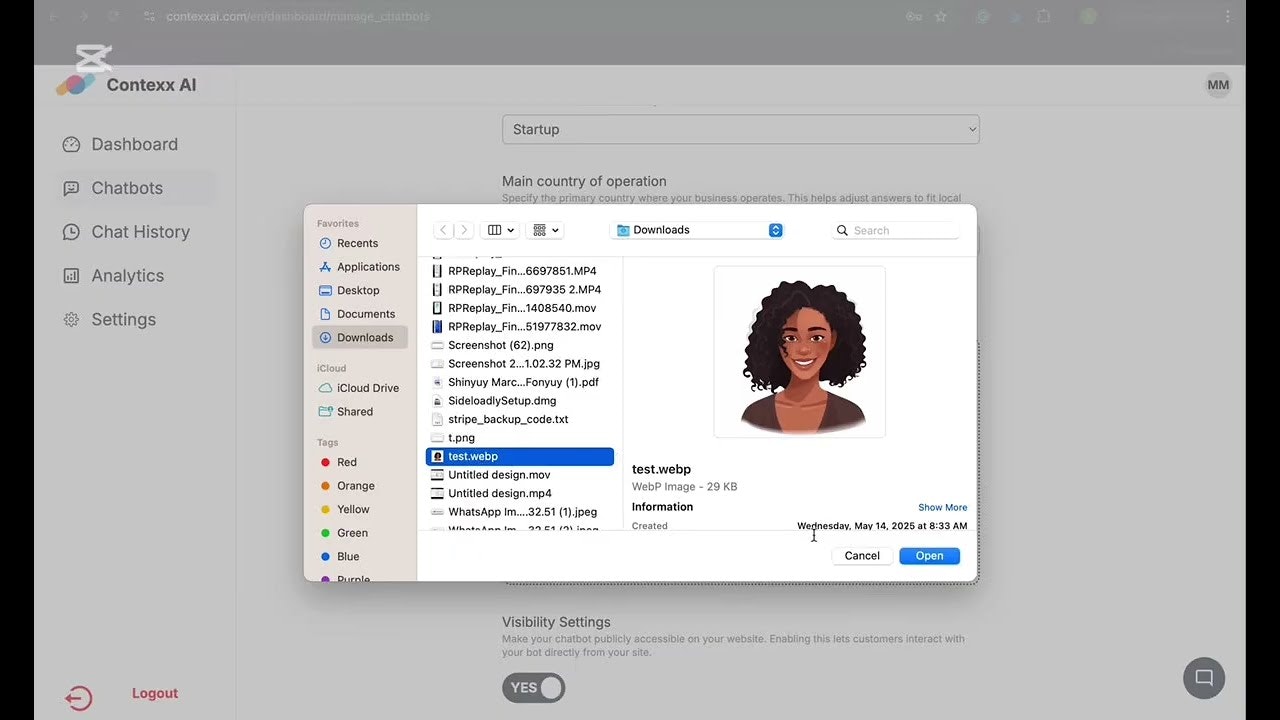Bookmark page with star icon

click(x=941, y=16)
